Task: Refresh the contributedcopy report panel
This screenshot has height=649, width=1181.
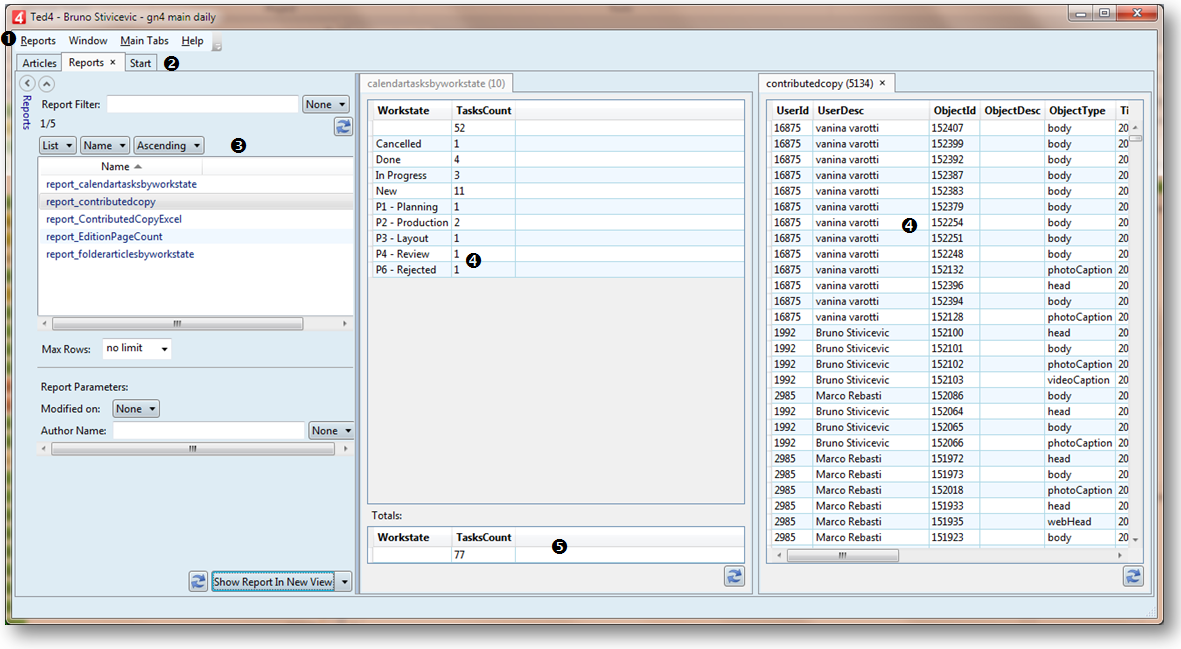Action: 1134,576
